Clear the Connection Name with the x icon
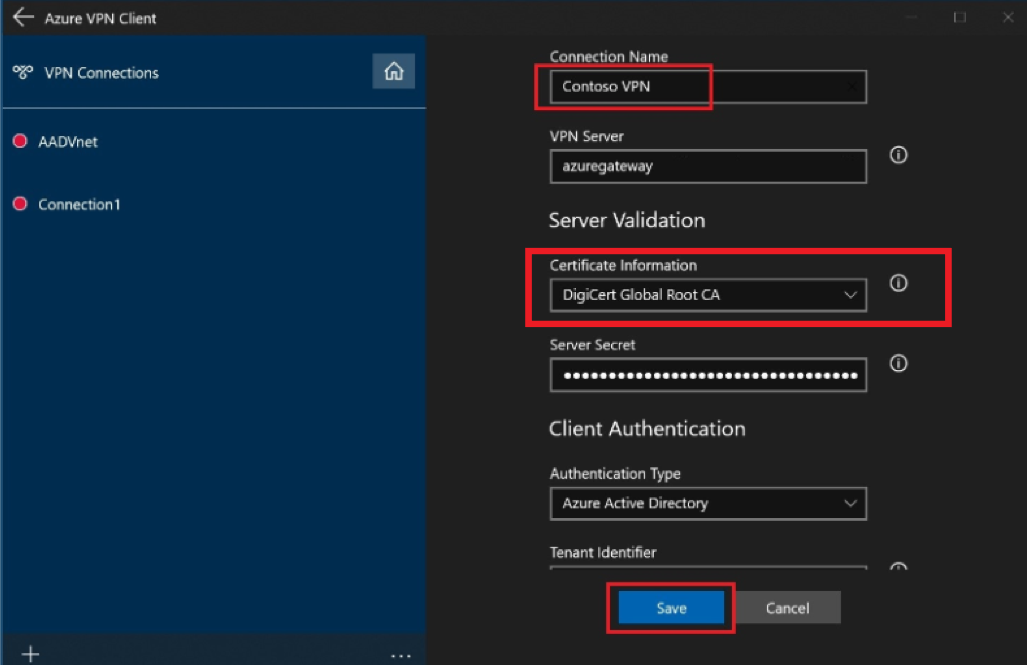 [850, 87]
